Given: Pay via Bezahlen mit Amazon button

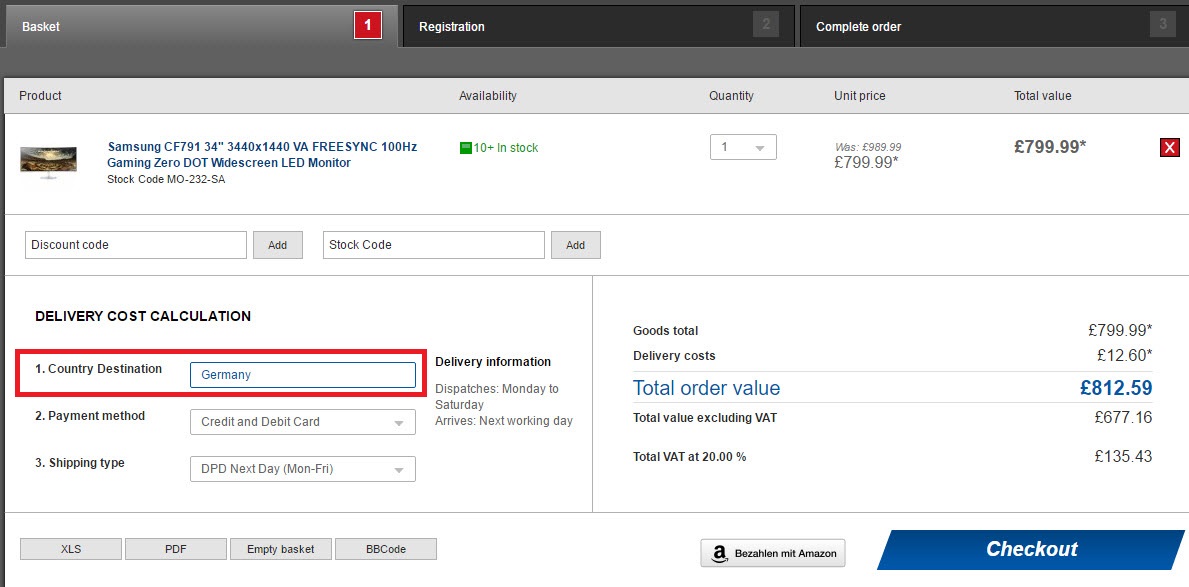Looking at the screenshot, I should point(773,554).
